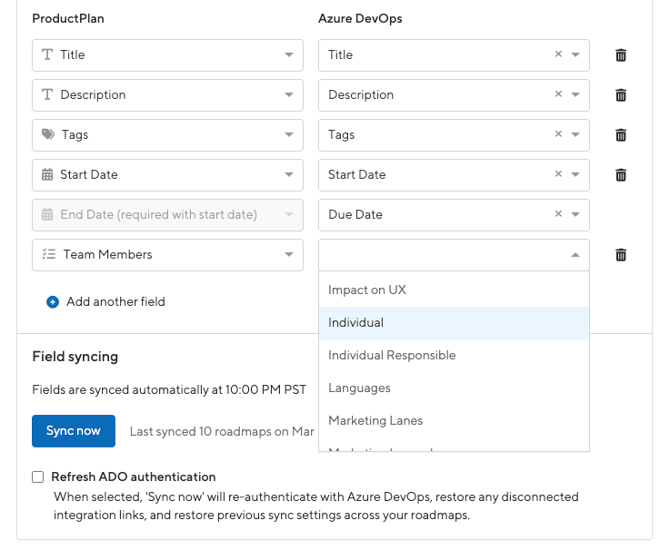Delete the Description field mapping row
The height and width of the screenshot is (550, 670).
[x=620, y=95]
